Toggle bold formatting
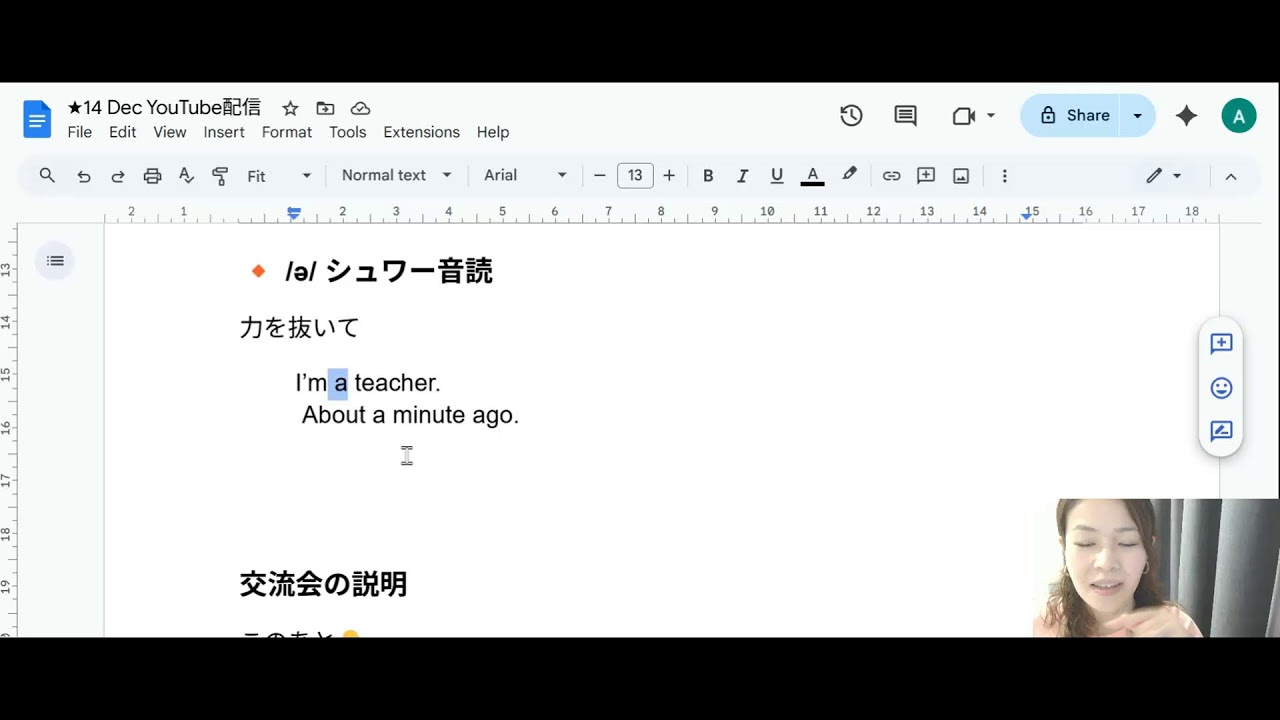1280x720 pixels. coord(708,176)
